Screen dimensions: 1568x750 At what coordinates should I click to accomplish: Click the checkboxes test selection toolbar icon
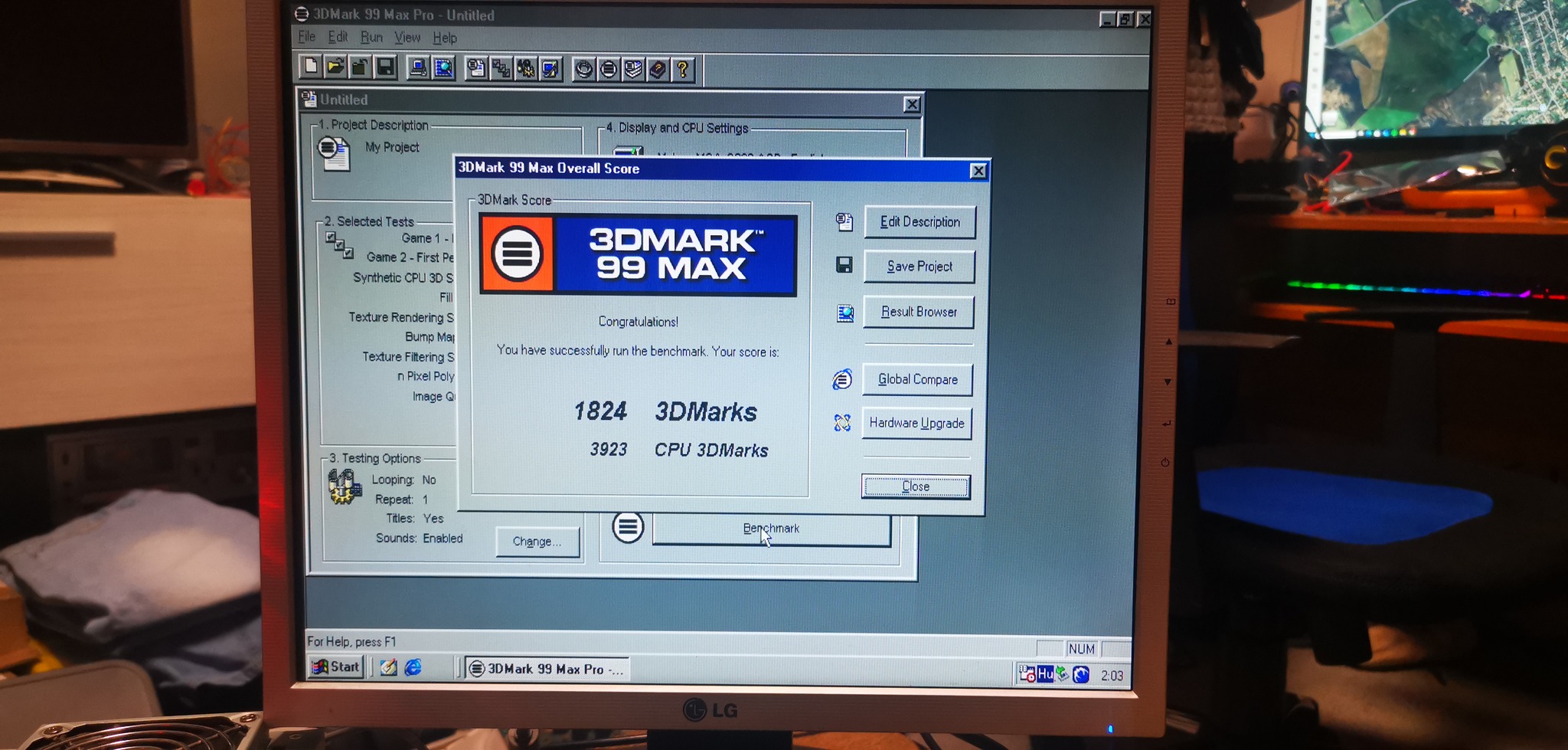[501, 69]
